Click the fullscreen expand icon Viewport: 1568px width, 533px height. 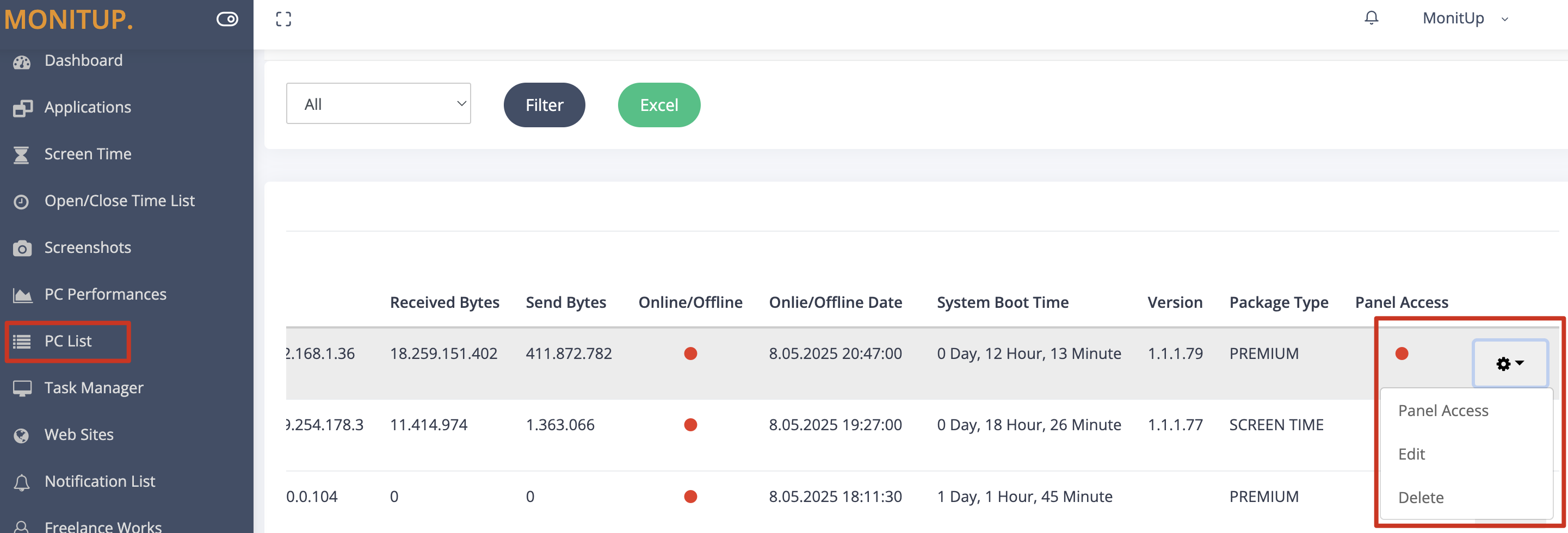(x=283, y=19)
